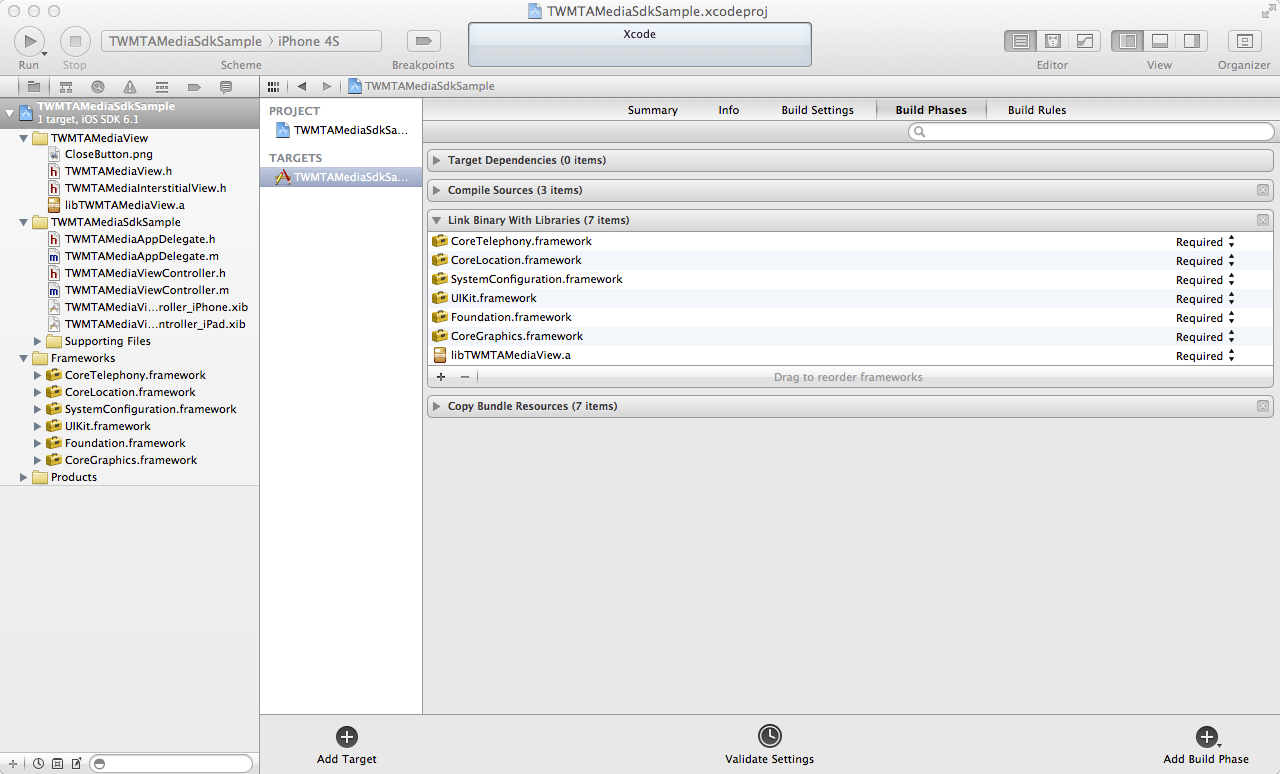Click Validate Settings button
Image resolution: width=1280 pixels, height=774 pixels.
769,746
